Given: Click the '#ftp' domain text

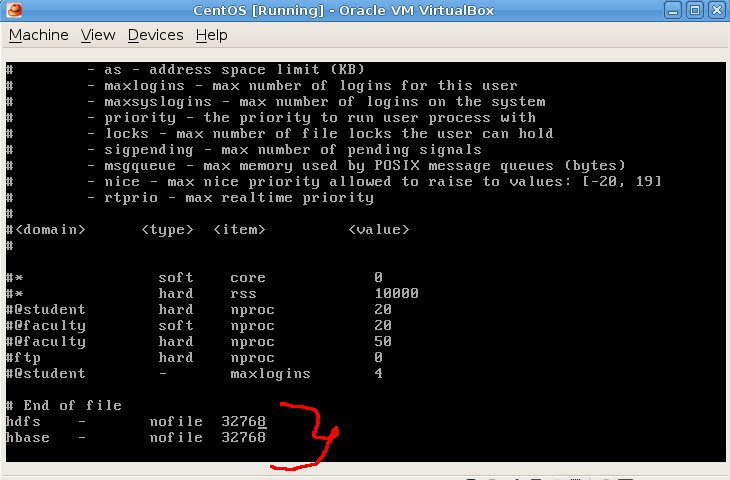Looking at the screenshot, I should coord(23,358).
